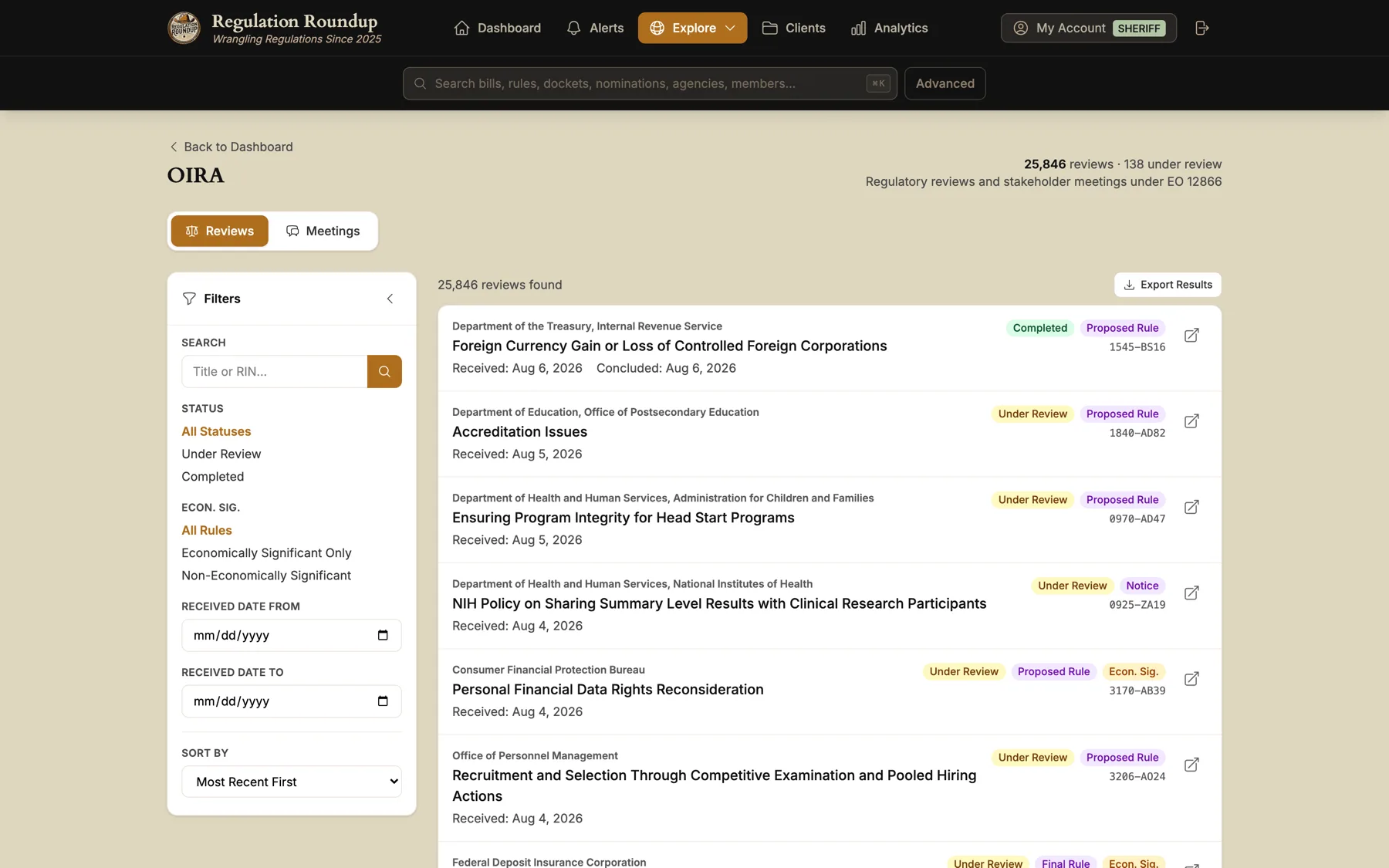The height and width of the screenshot is (868, 1389).
Task: Click the Completed badge on Foreign Currency row
Action: [x=1040, y=328]
